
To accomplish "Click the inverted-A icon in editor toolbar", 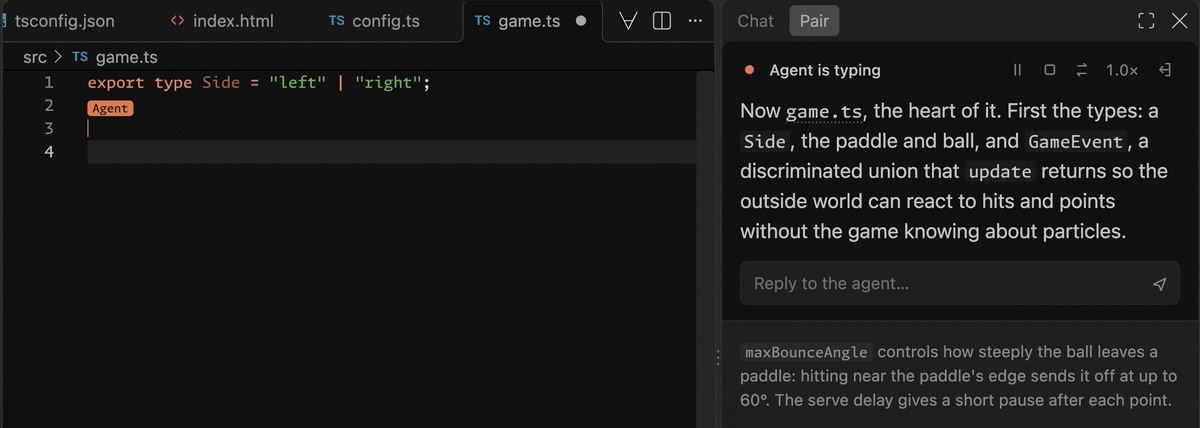I will (629, 21).
